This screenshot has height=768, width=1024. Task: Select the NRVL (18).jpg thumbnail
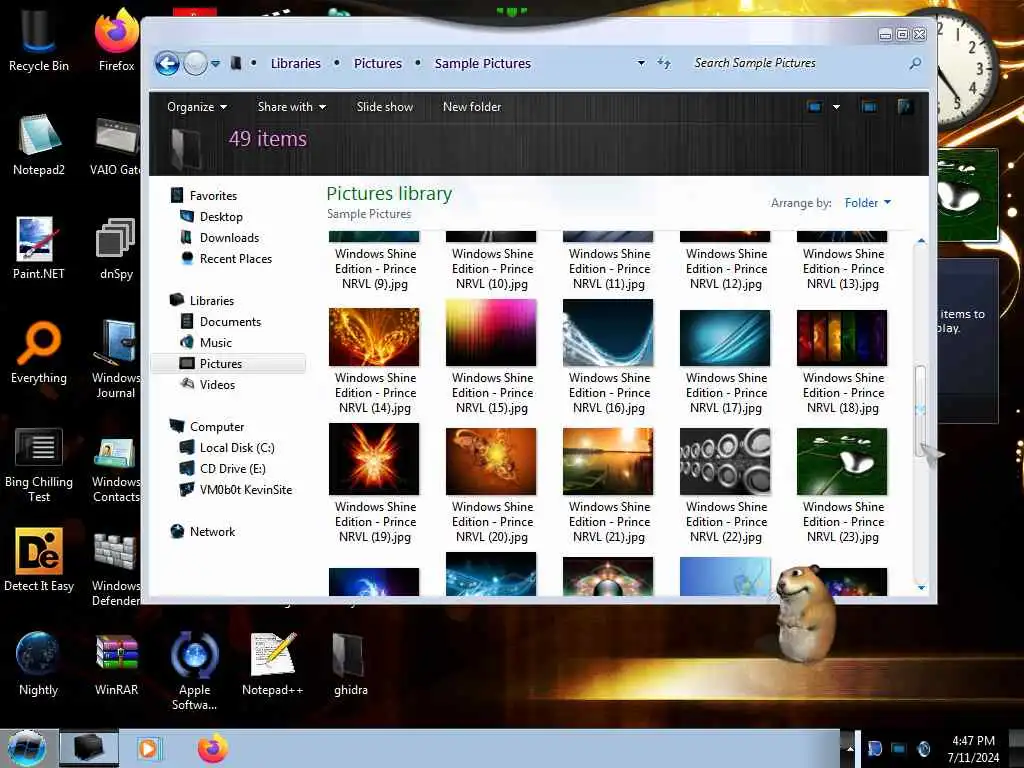842,338
